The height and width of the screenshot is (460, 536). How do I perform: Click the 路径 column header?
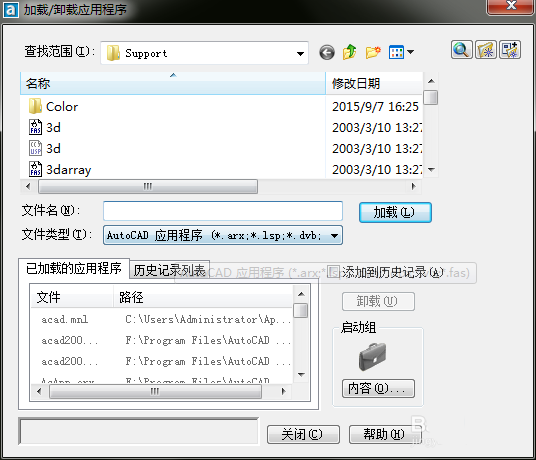pyautogui.click(x=203, y=297)
